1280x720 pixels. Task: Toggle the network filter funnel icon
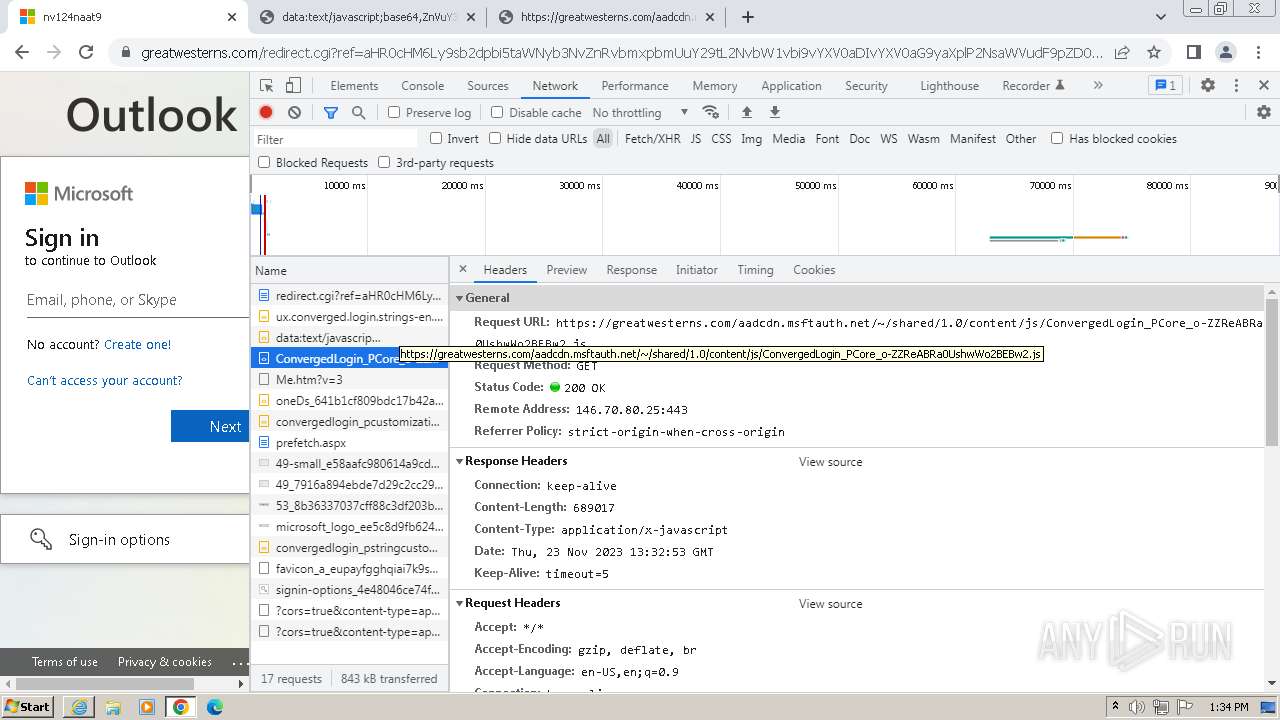331,113
